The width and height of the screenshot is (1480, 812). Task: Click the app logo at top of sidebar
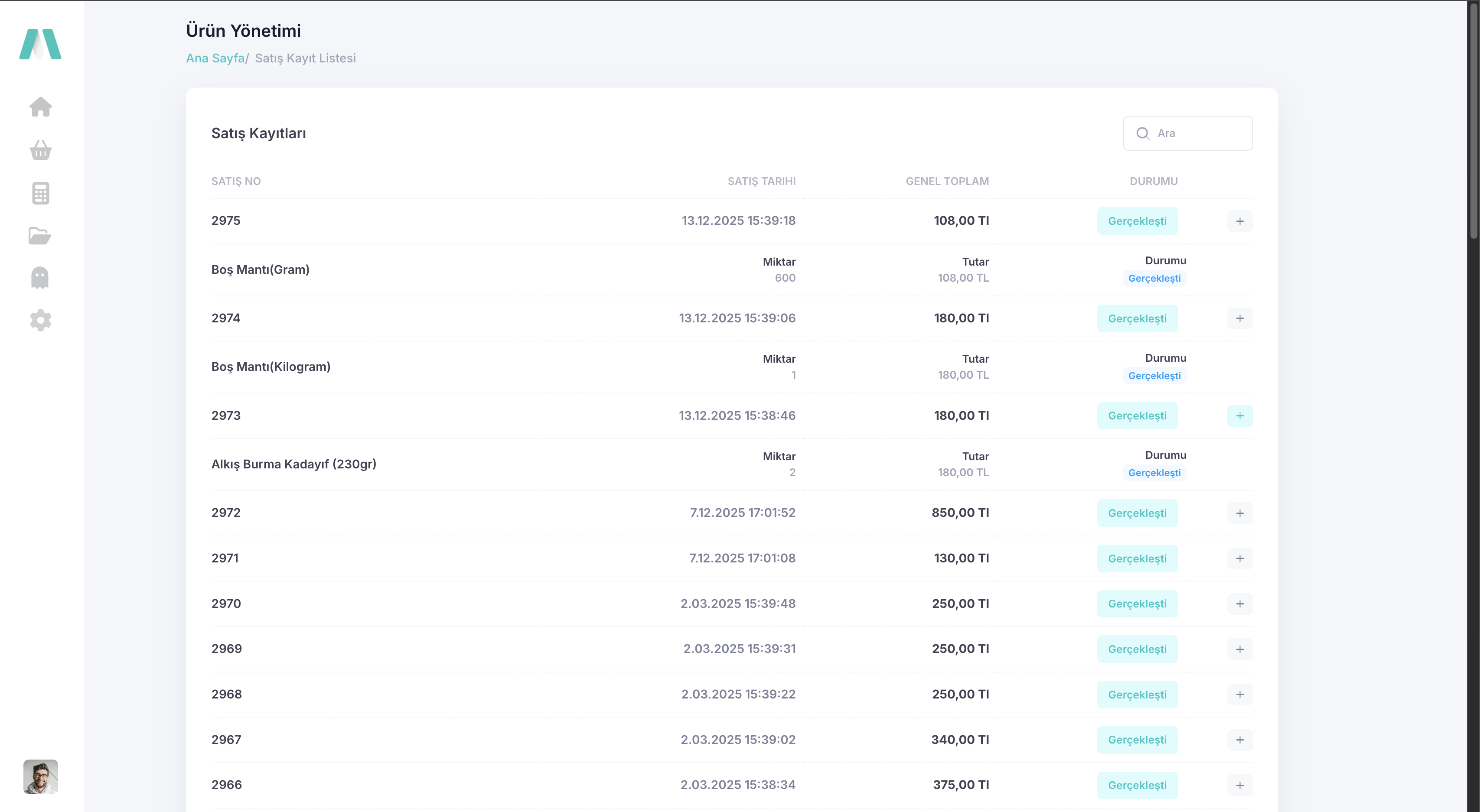pos(40,44)
